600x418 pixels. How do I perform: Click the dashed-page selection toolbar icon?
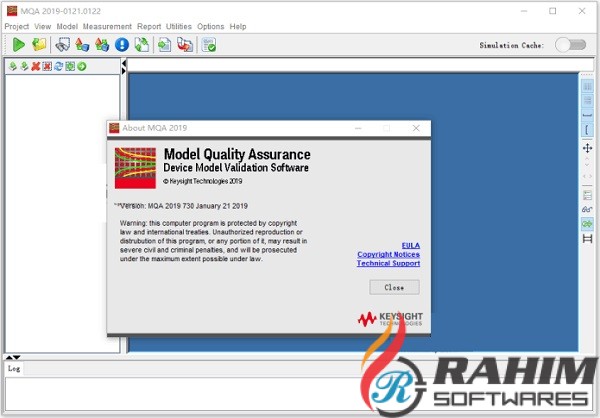[62, 45]
